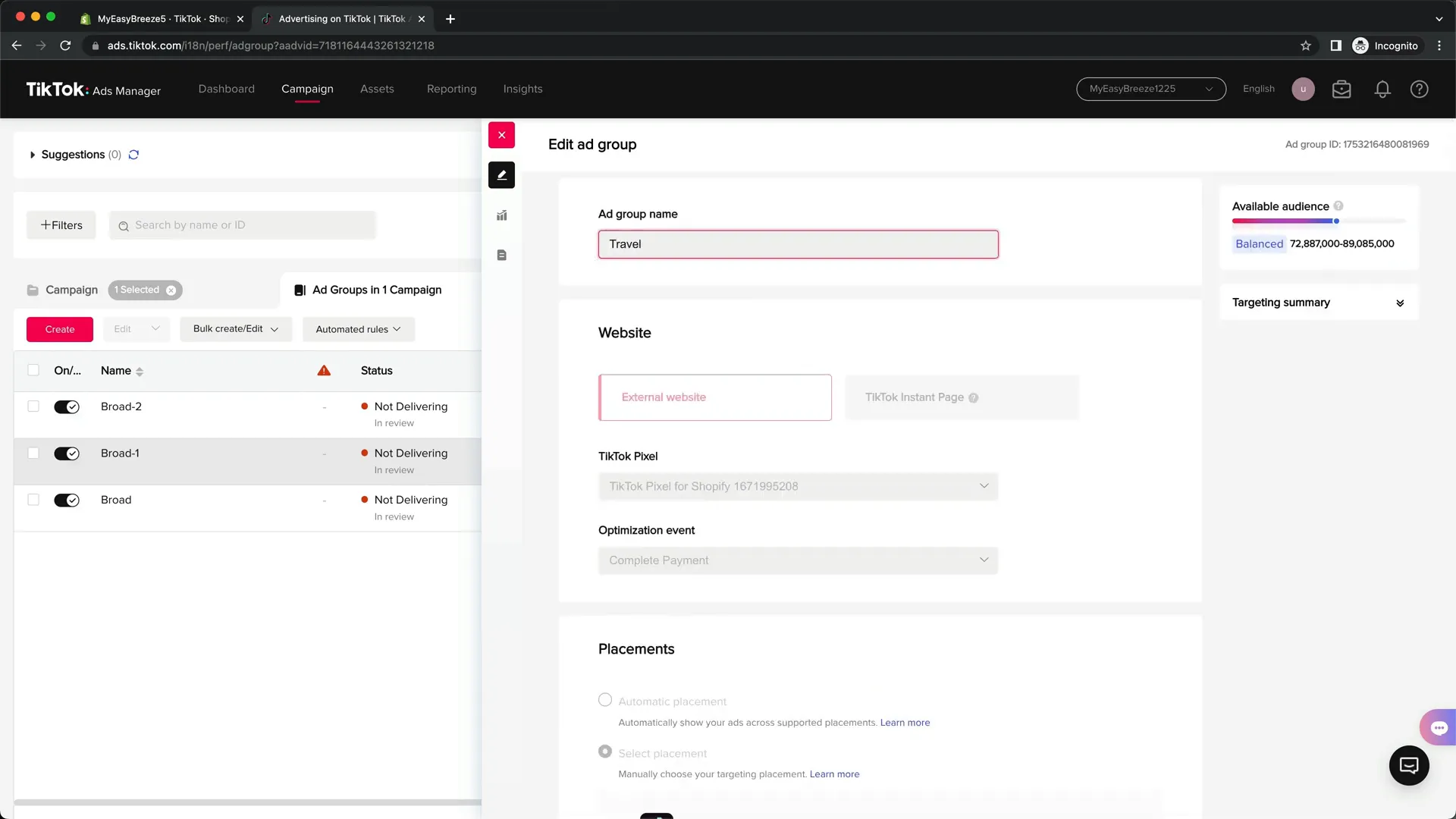Open the document log icon in side strip
1456x819 pixels.
tap(501, 256)
